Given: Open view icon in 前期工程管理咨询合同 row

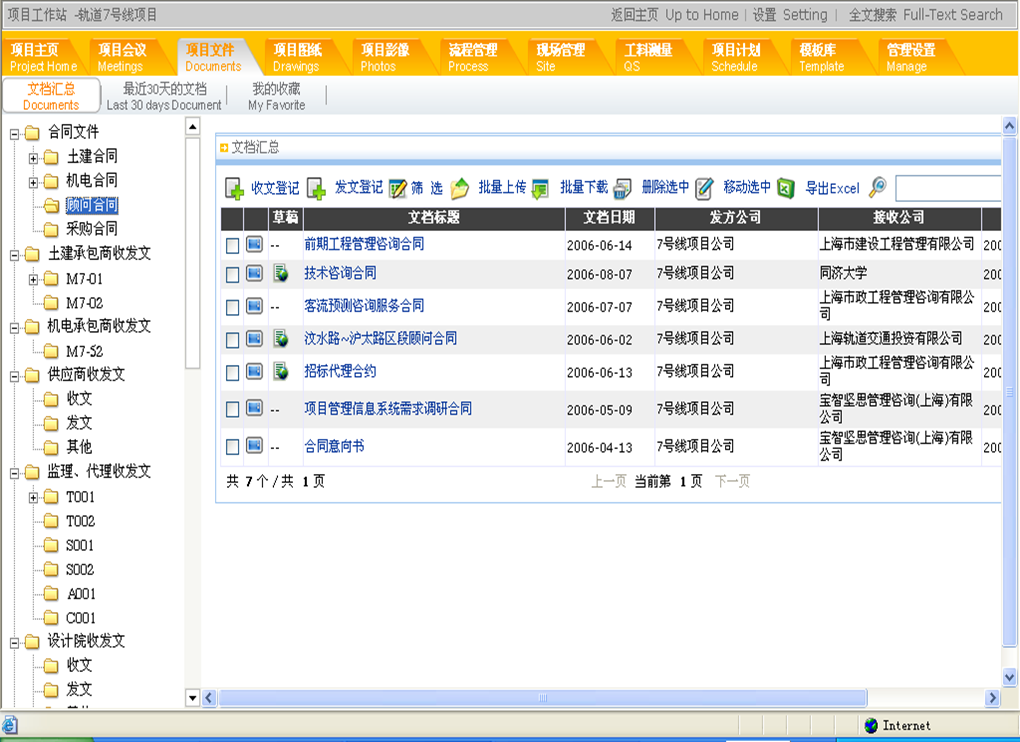Looking at the screenshot, I should (254, 245).
